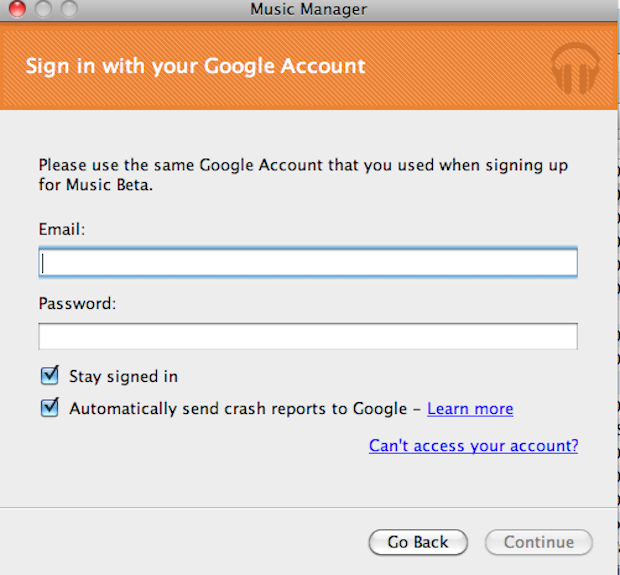
Task: Click the Sign in with your Google Account heading
Action: 195,67
